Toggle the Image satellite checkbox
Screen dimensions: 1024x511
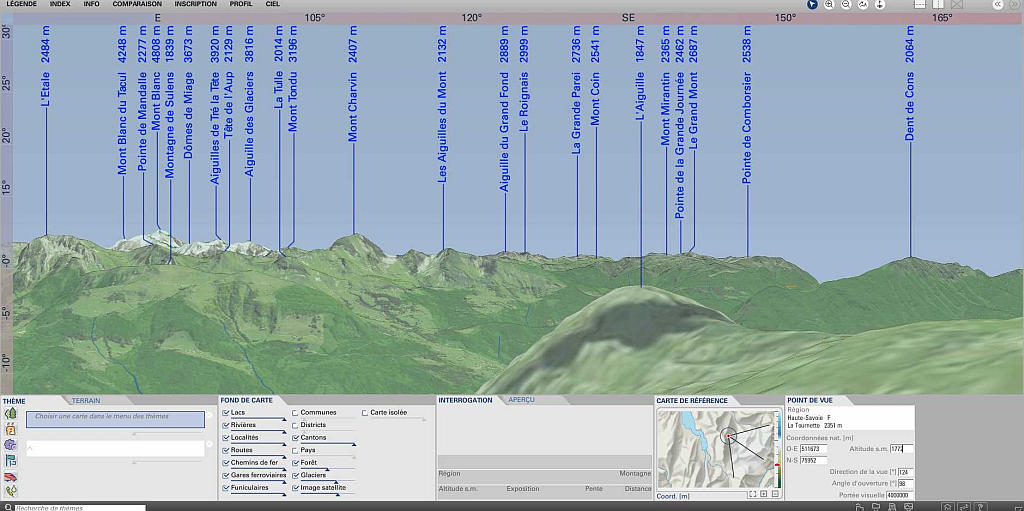click(296, 488)
